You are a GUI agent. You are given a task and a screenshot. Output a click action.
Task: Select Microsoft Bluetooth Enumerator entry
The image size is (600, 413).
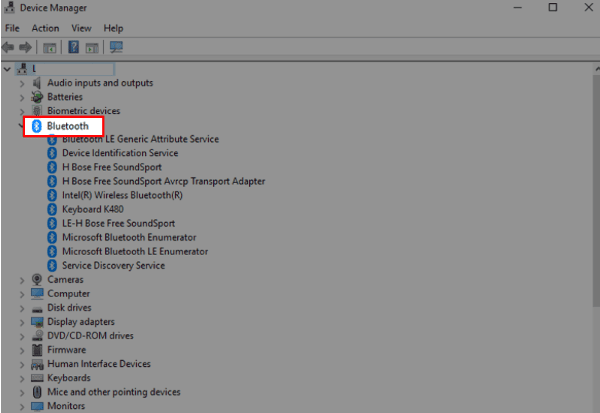tap(129, 237)
